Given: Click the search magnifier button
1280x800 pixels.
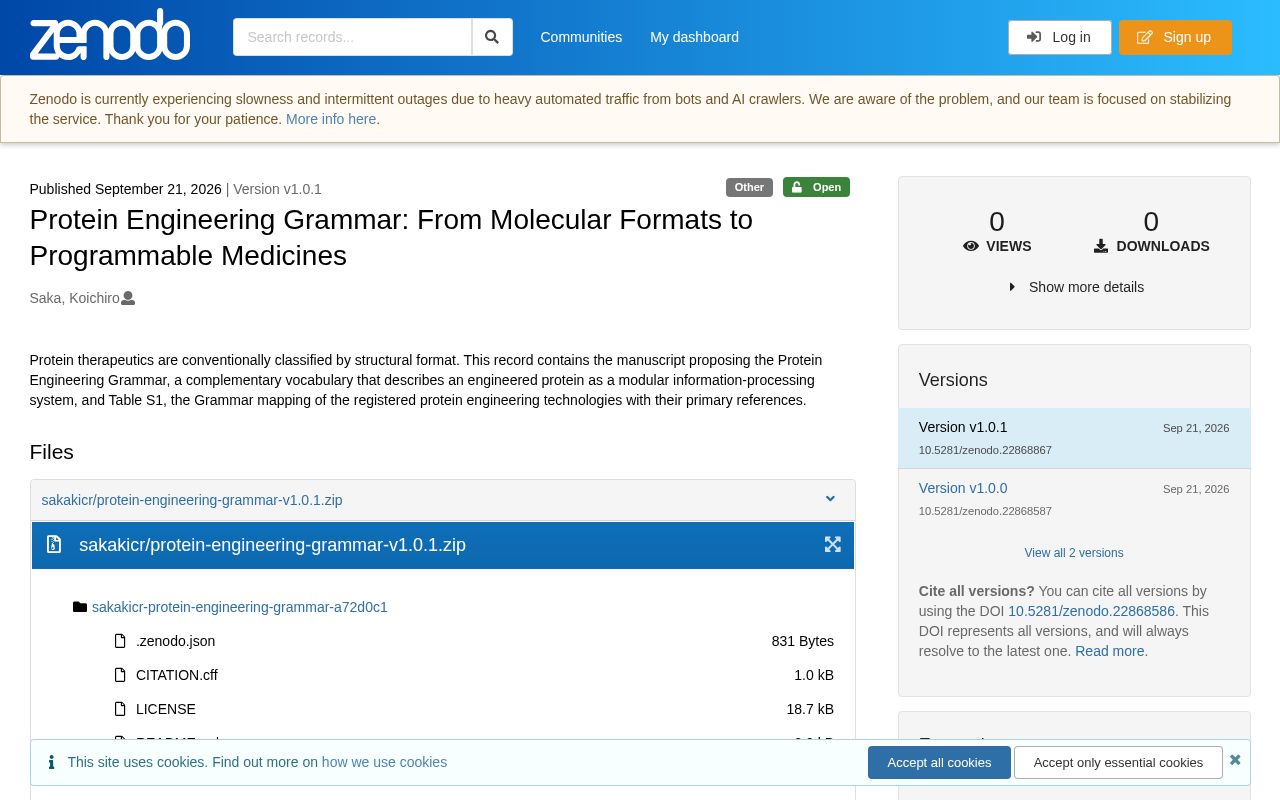Looking at the screenshot, I should pos(492,37).
